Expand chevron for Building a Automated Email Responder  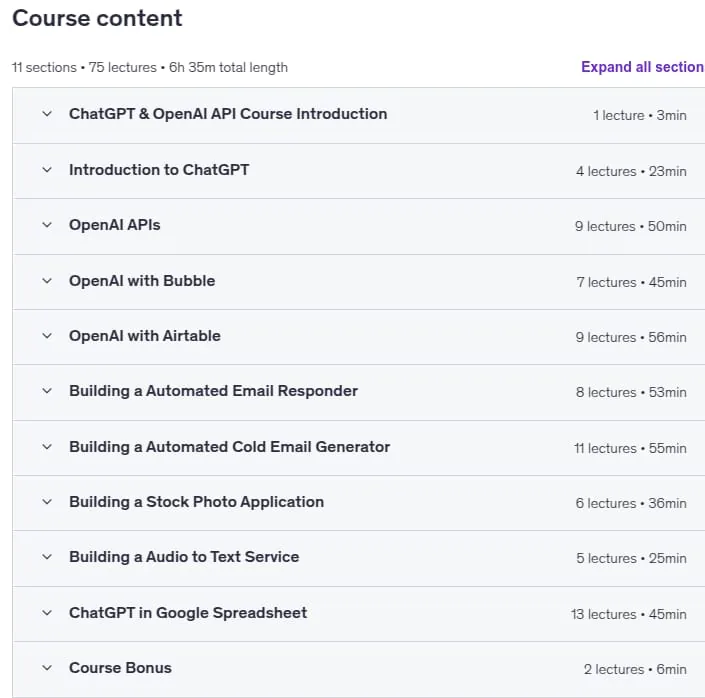tap(47, 391)
